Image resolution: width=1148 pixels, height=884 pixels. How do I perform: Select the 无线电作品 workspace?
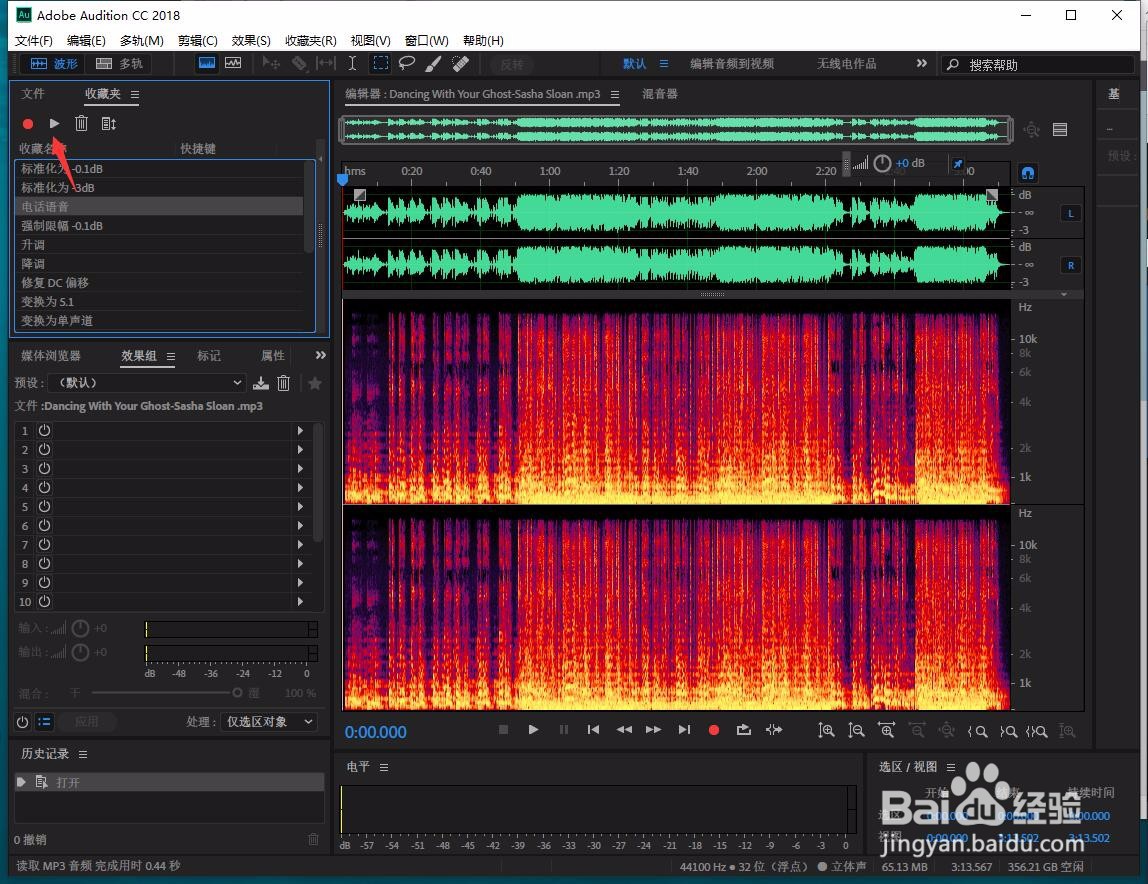(x=846, y=64)
